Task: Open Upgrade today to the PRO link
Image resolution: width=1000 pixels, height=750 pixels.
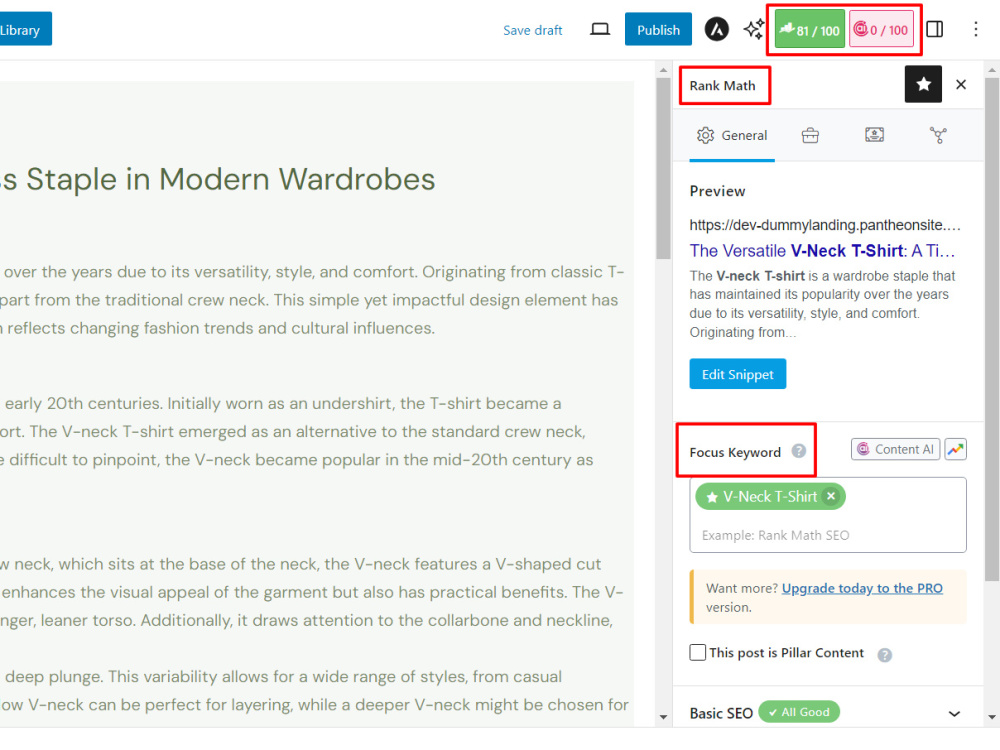Action: 862,588
